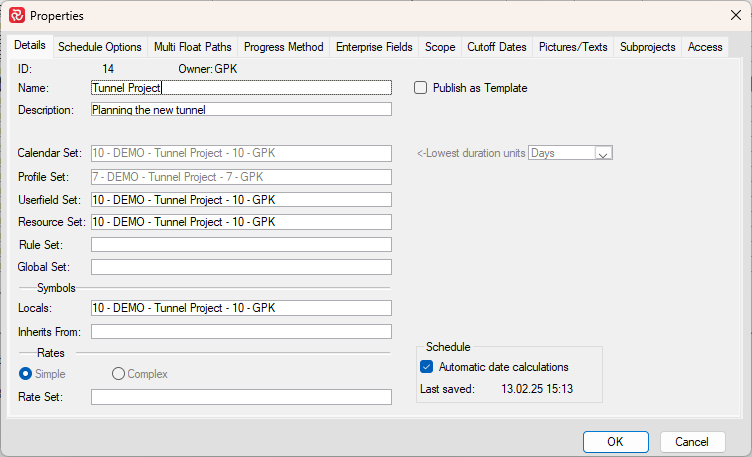Click the Profile Set field
This screenshot has height=457, width=752.
(241, 177)
